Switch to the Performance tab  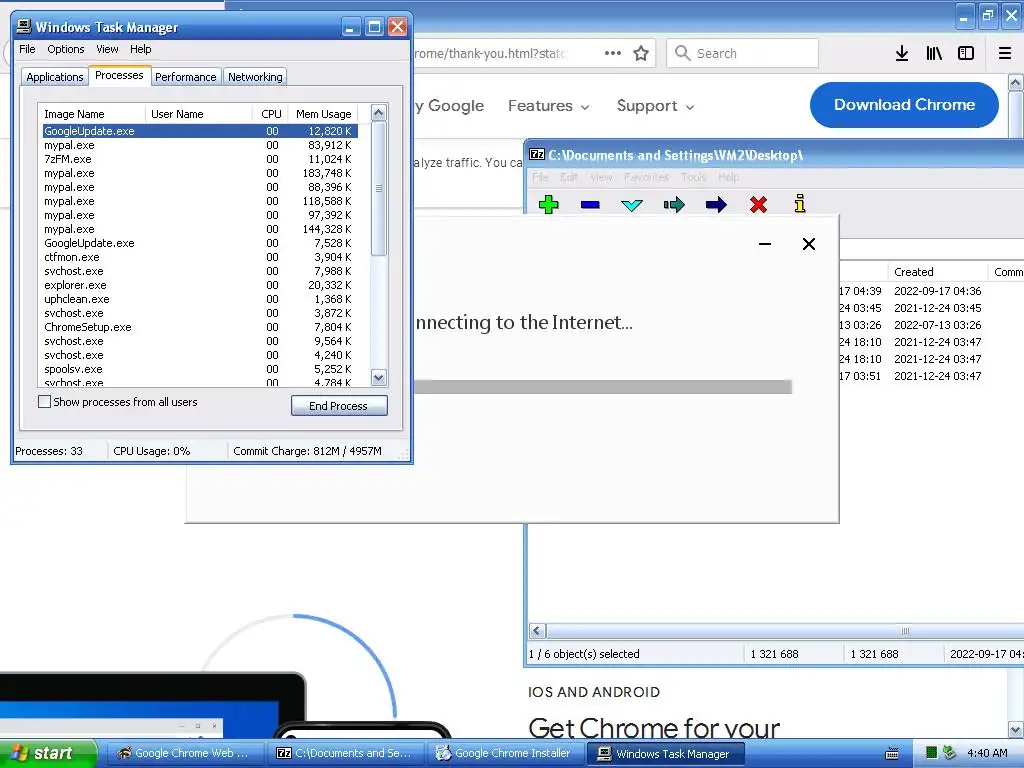click(185, 77)
